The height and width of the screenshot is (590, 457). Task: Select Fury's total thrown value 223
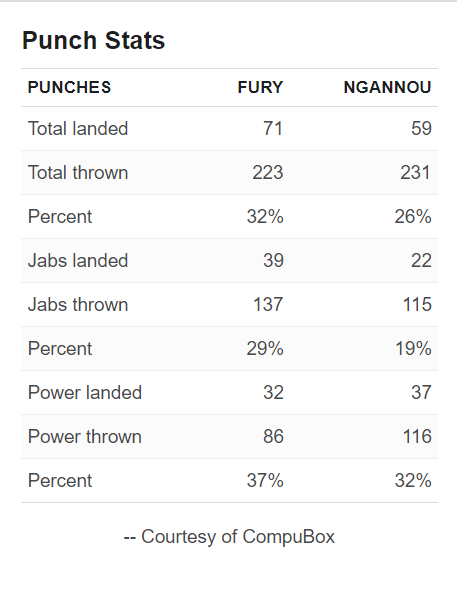point(267,172)
